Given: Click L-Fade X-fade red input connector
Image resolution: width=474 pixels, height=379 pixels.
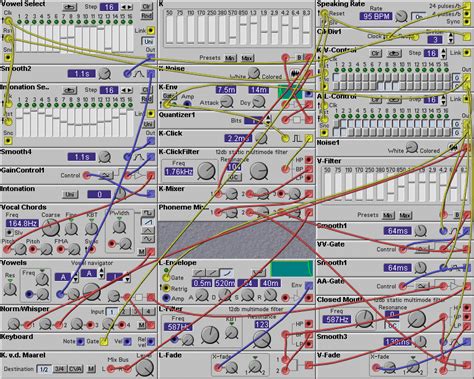Looking at the screenshot, I should (x=218, y=368).
